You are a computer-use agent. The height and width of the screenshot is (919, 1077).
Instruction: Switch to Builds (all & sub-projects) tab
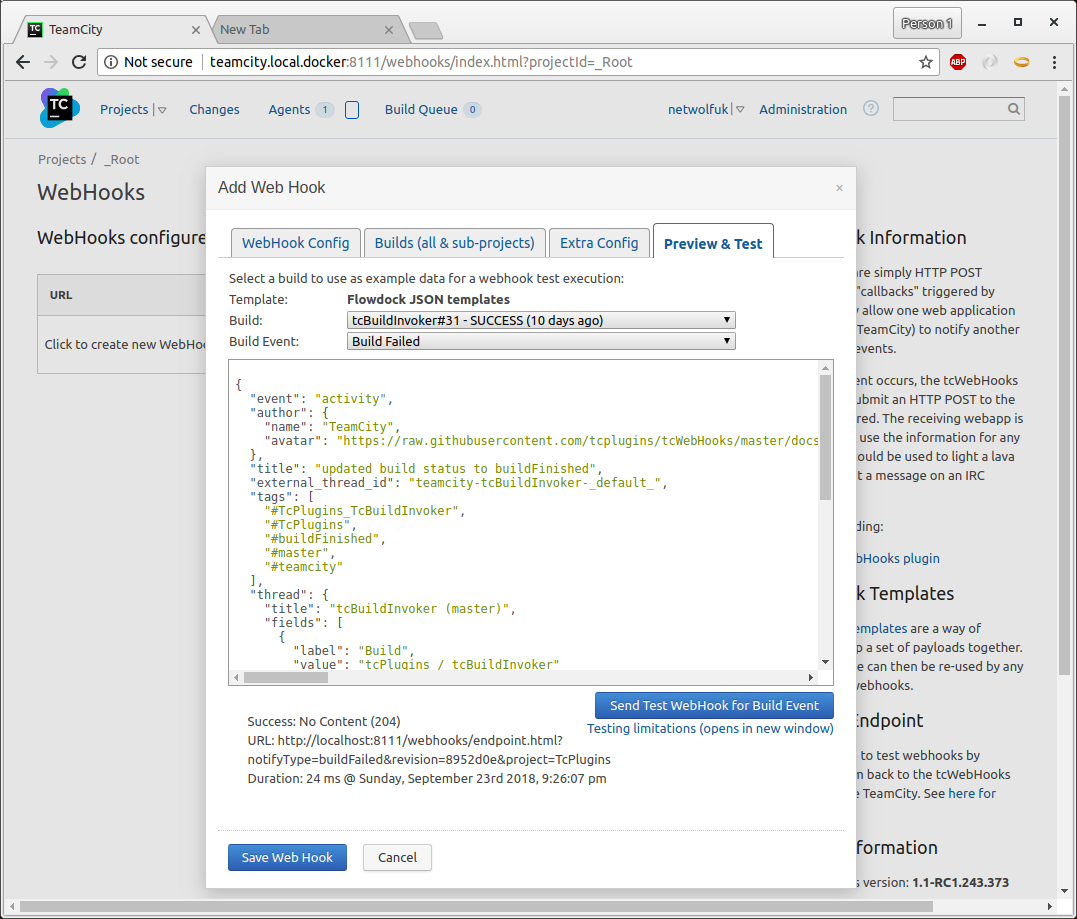[455, 242]
